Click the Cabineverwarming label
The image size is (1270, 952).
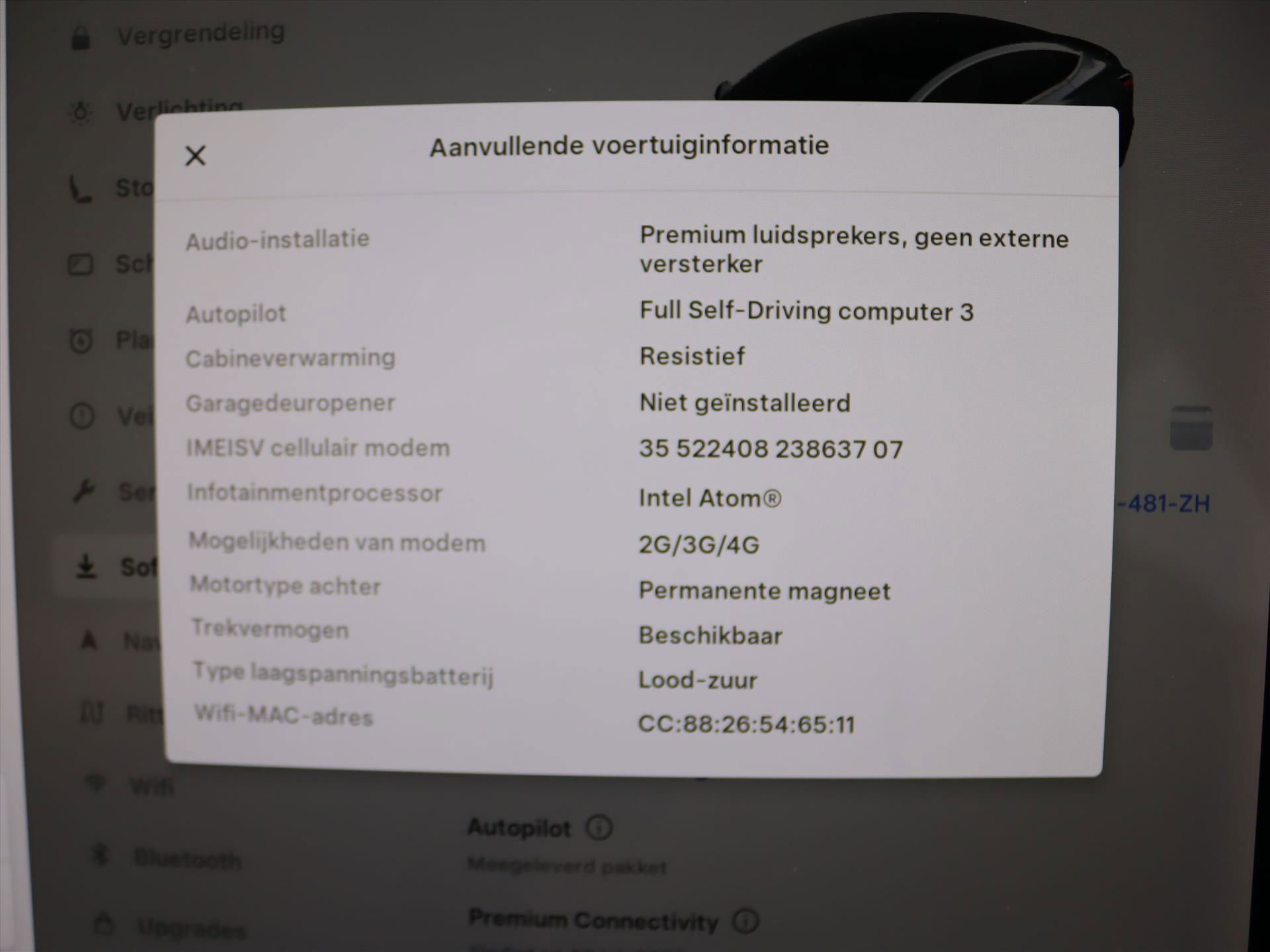click(290, 358)
